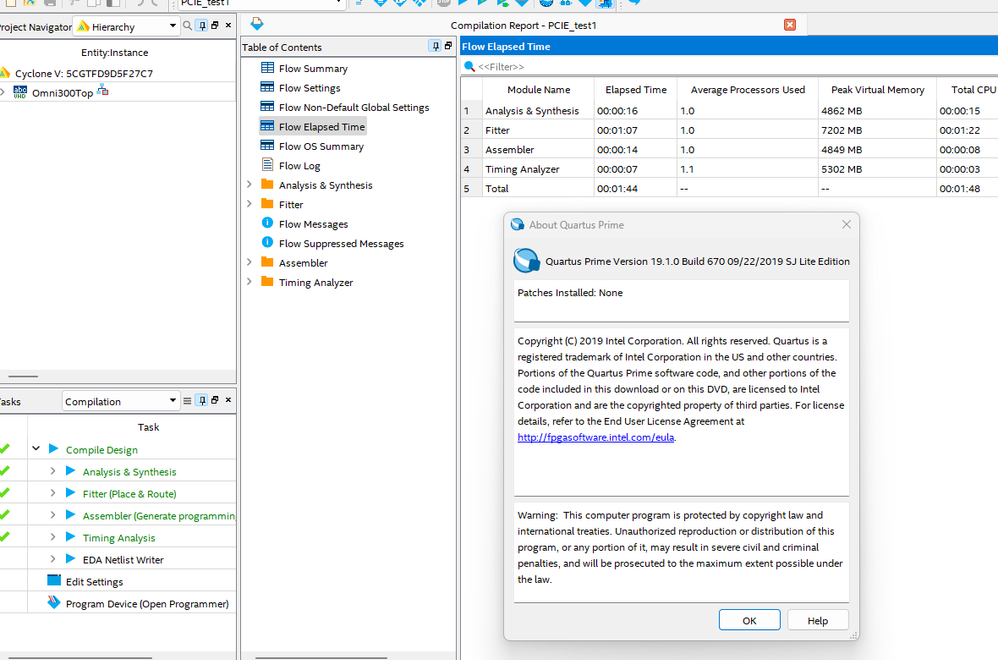This screenshot has height=660, width=998.
Task: Open Flow Non-Default Global Settings
Action: (x=354, y=108)
